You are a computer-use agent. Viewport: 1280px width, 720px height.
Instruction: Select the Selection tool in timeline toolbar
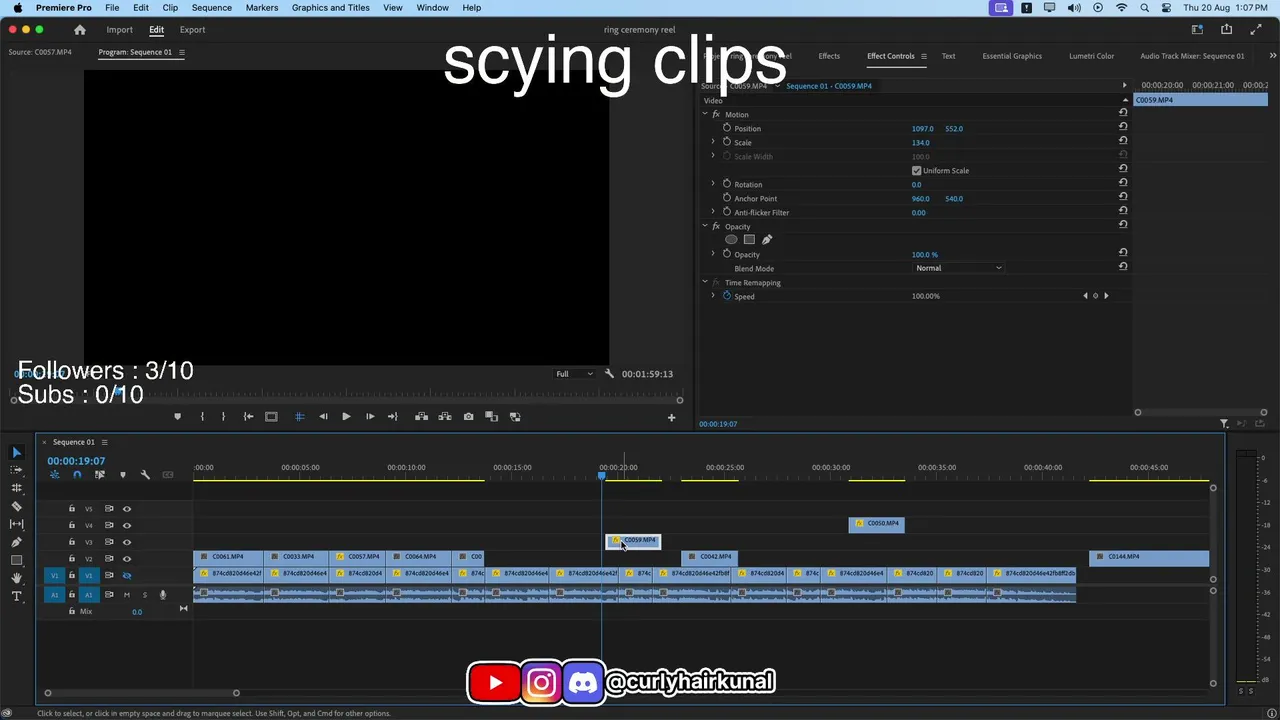click(16, 453)
